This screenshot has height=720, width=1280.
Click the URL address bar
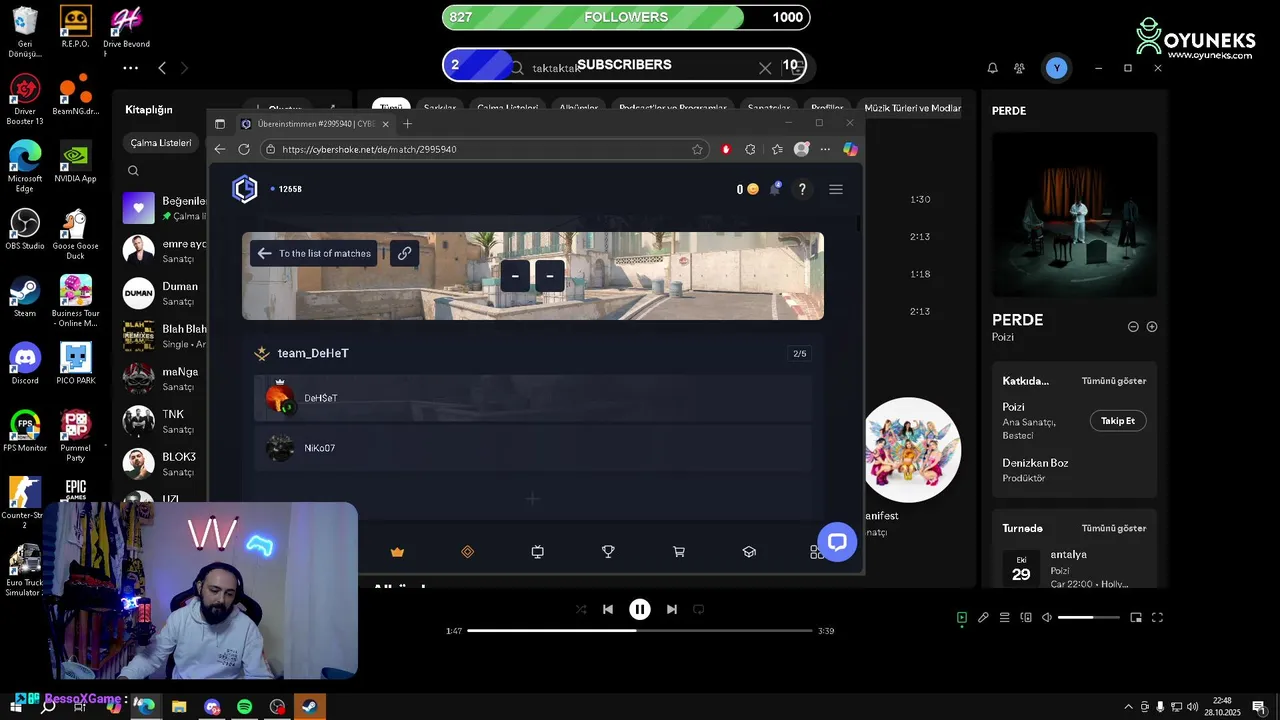(484, 149)
